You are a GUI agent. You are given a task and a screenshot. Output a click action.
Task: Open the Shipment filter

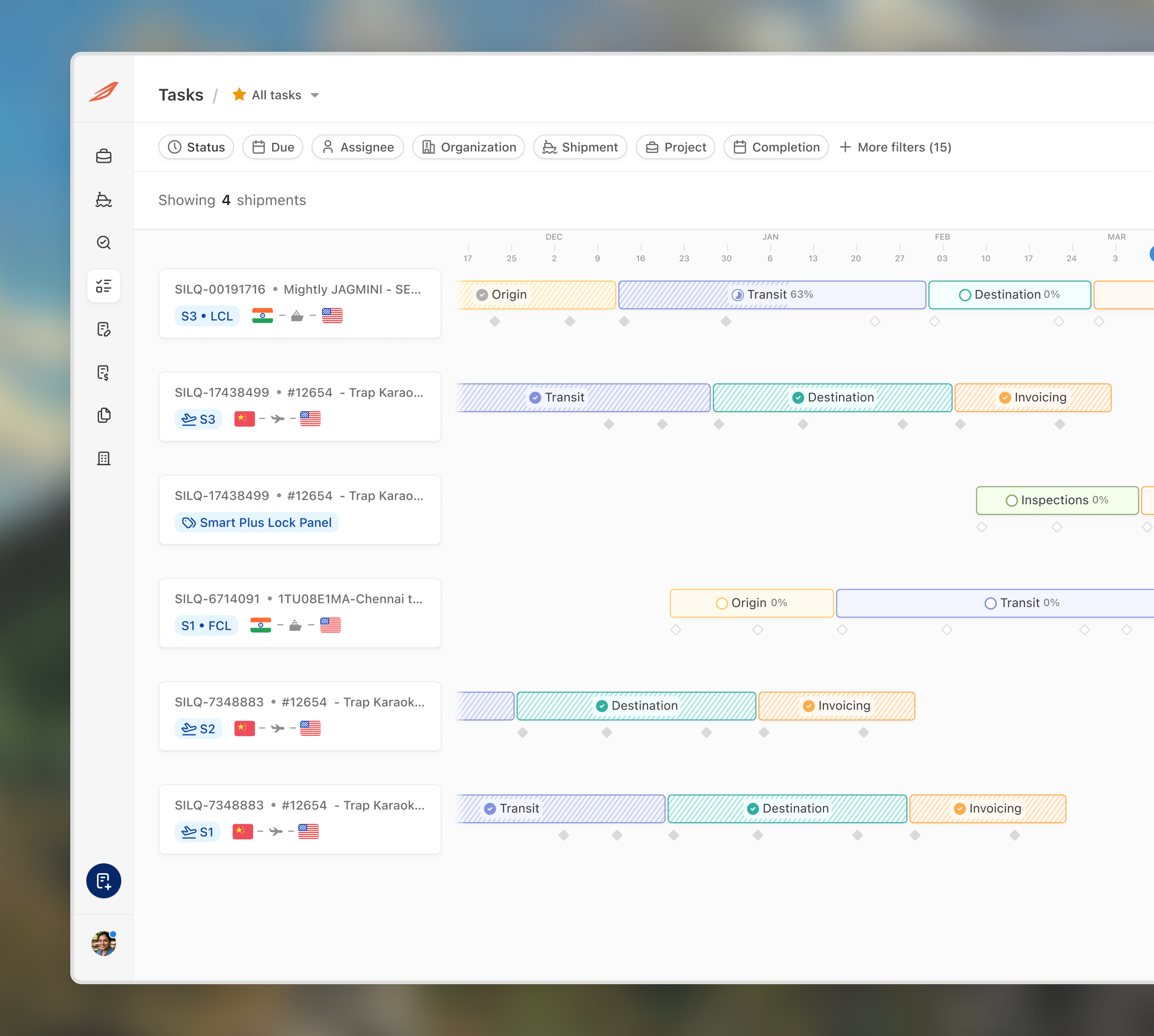[580, 147]
